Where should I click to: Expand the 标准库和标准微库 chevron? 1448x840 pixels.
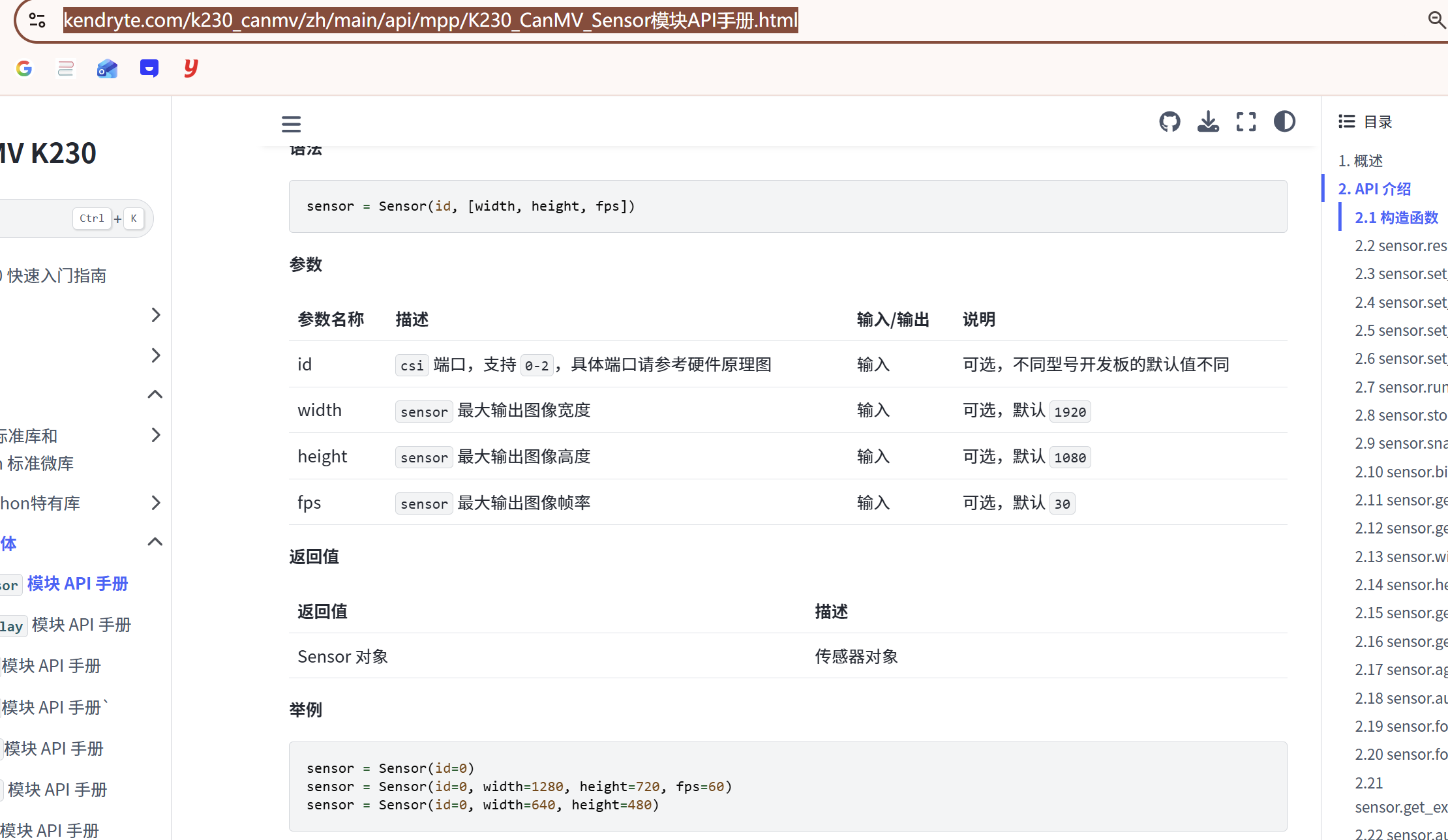155,435
